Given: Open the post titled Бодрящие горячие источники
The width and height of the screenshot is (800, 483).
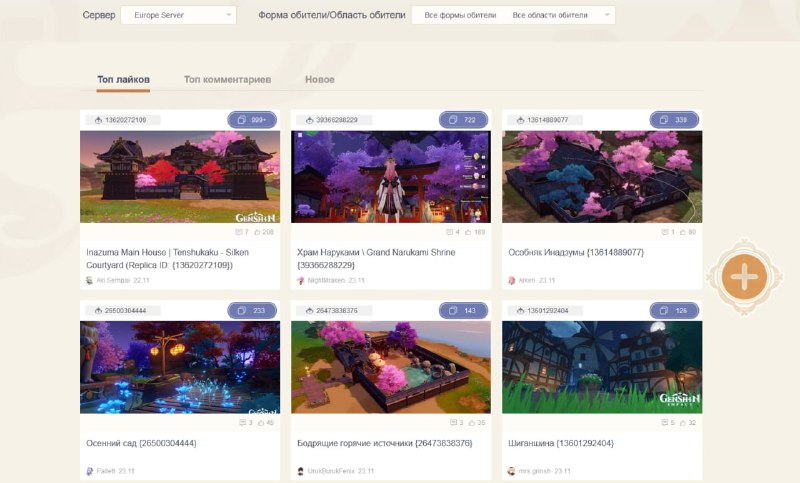Looking at the screenshot, I should tap(385, 443).
